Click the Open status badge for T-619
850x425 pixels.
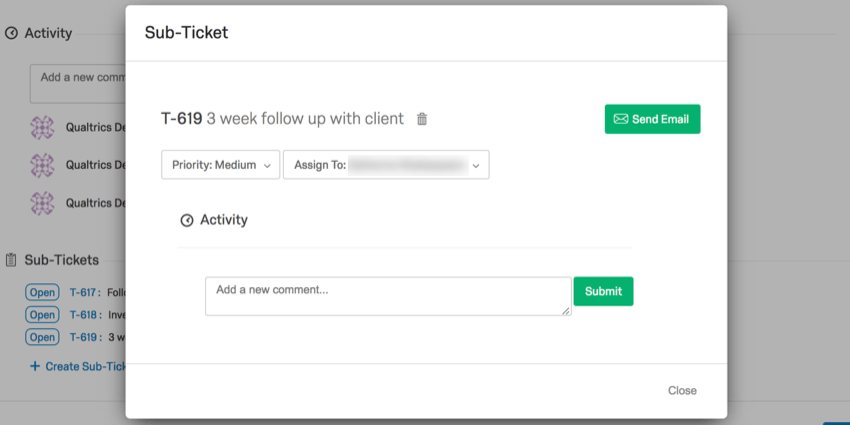coord(42,337)
